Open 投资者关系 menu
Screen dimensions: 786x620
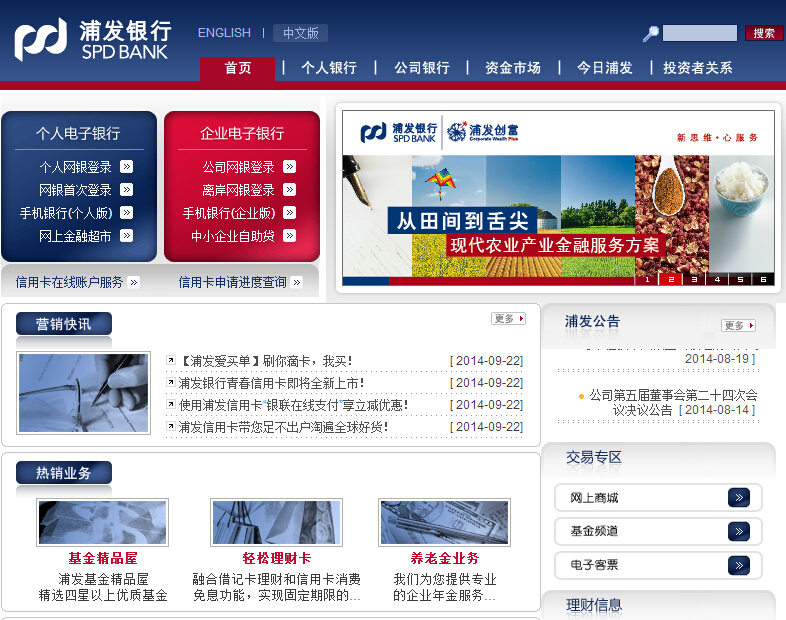[698, 68]
